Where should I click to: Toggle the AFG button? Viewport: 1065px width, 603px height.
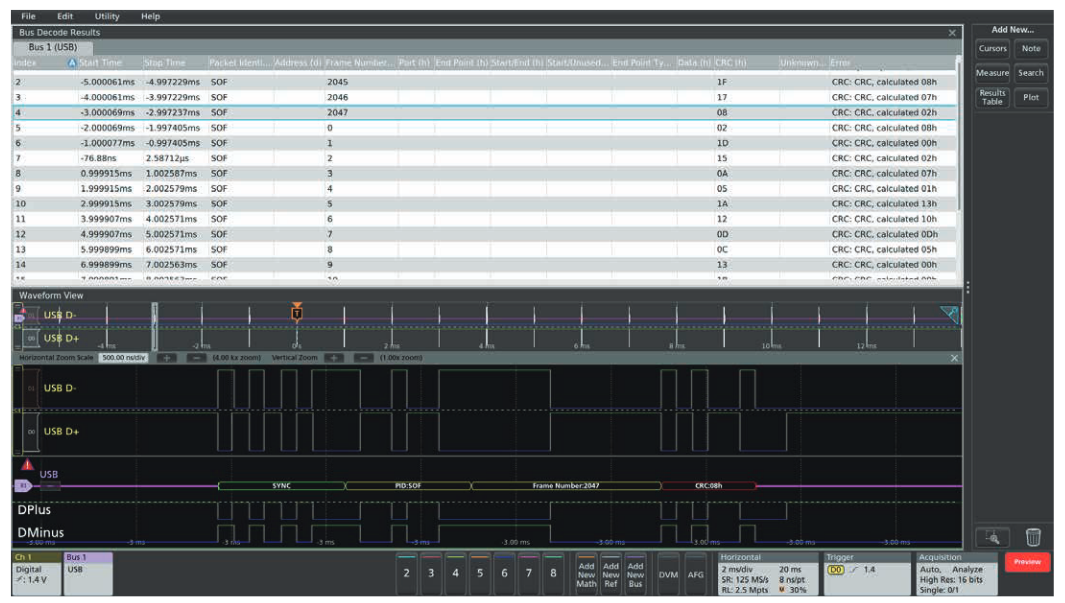point(695,574)
